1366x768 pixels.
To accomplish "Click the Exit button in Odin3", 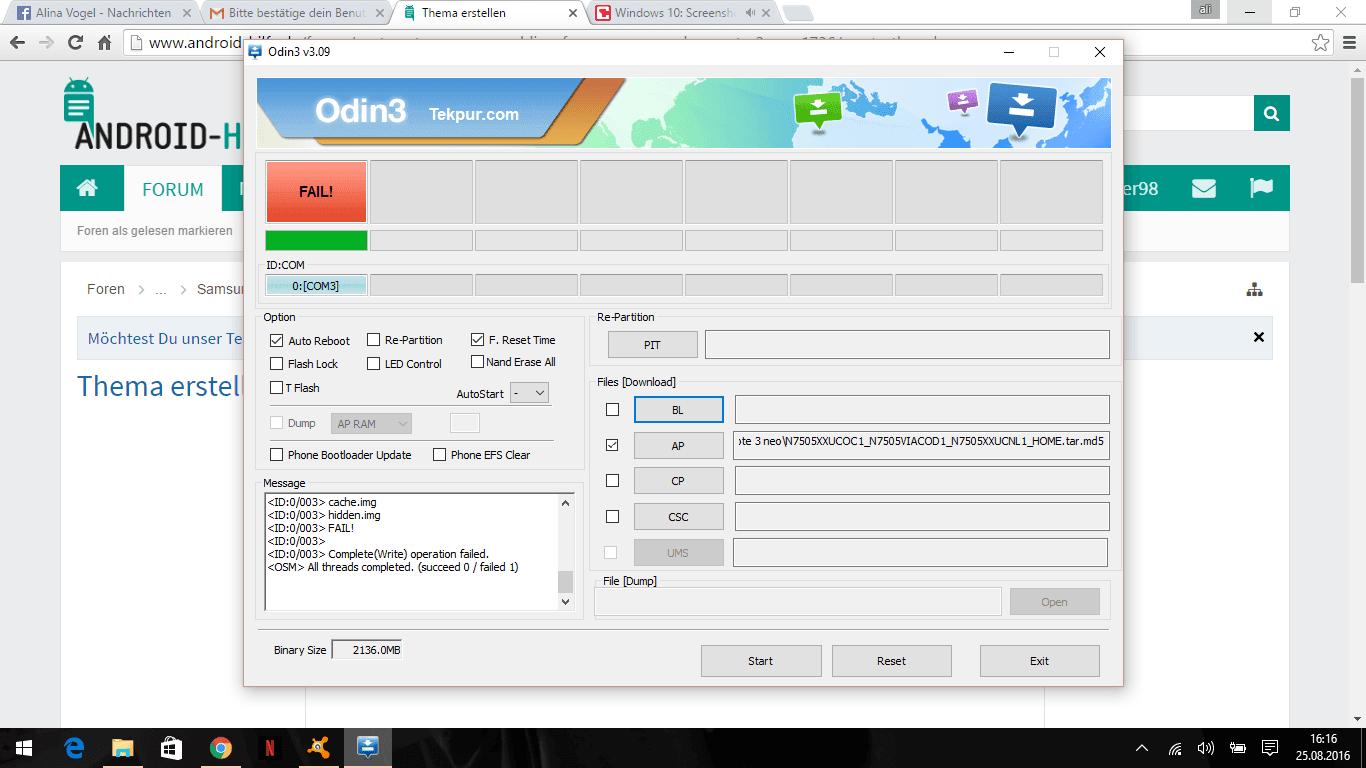I will pyautogui.click(x=1039, y=661).
